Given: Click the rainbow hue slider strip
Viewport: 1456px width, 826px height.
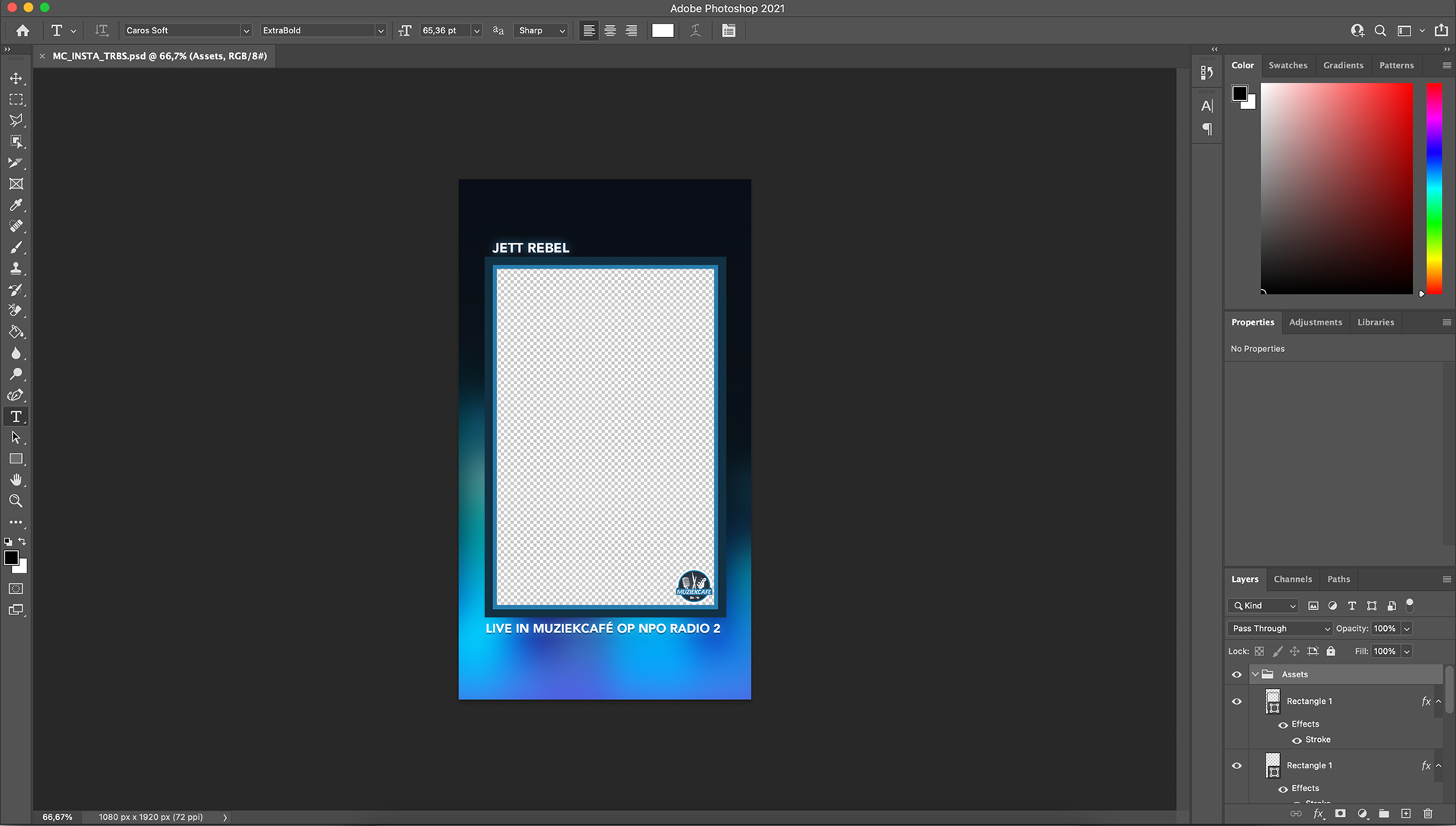Looking at the screenshot, I should point(1434,188).
